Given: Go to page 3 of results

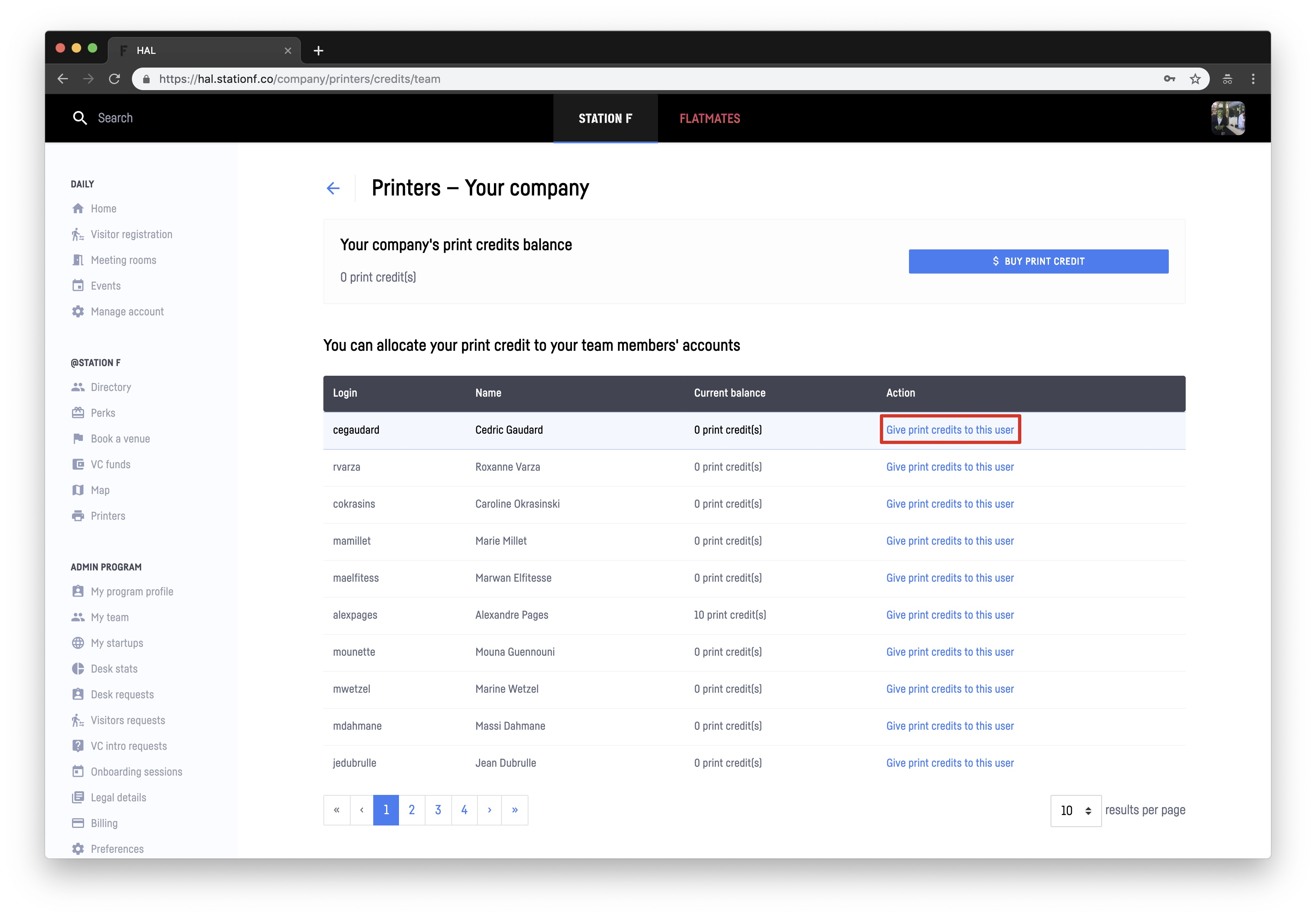Looking at the screenshot, I should click(438, 810).
